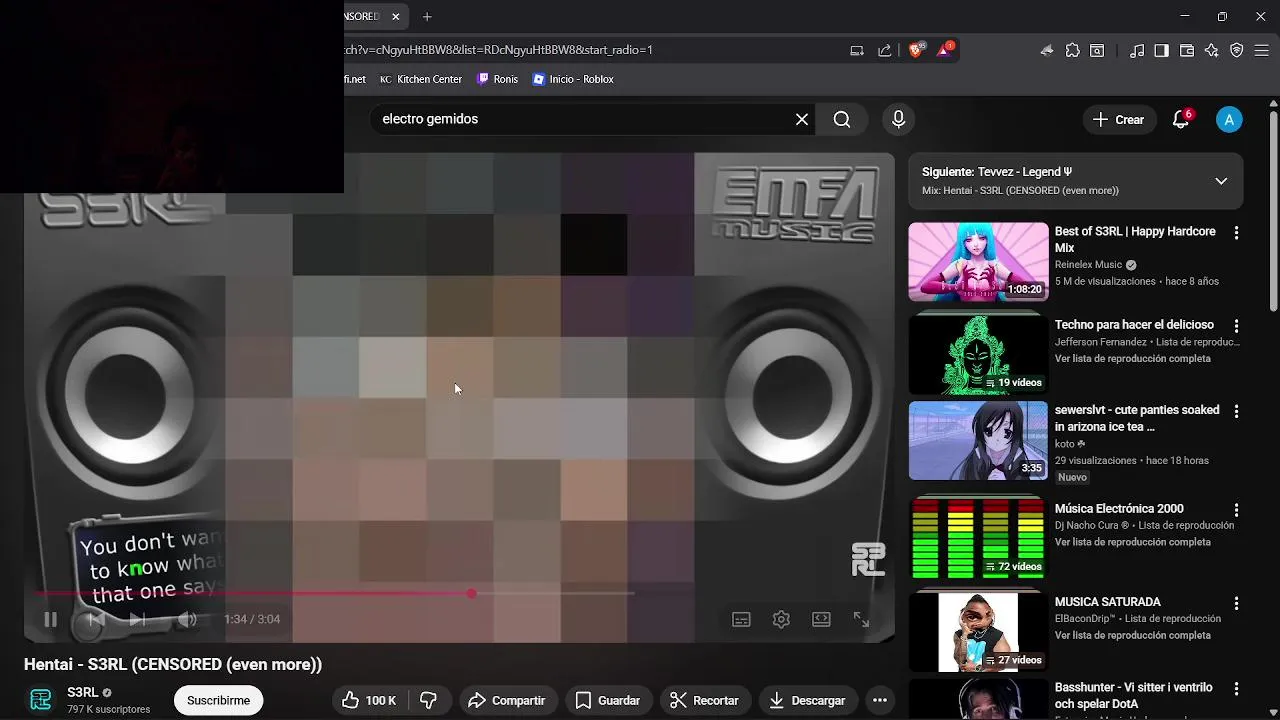Open account avatar menu 'A'
1280x720 pixels.
tap(1229, 119)
